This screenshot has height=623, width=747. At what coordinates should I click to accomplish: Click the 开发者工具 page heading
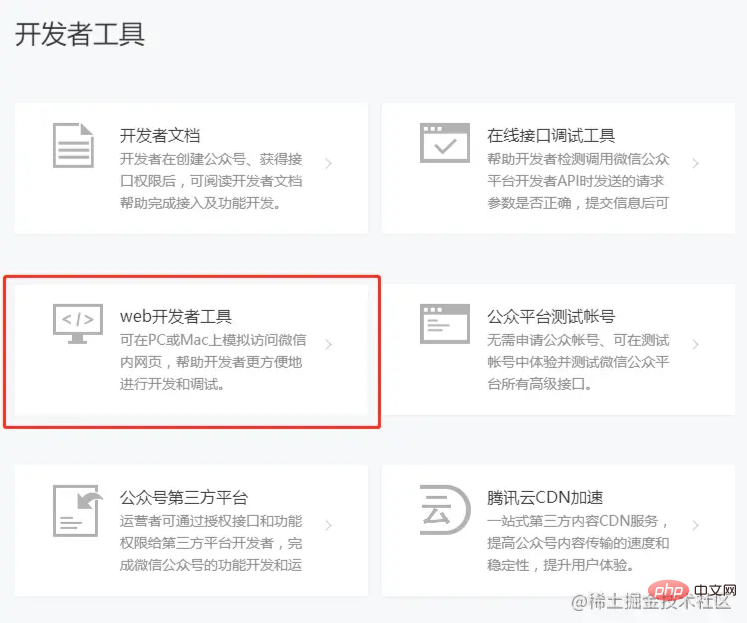tap(80, 34)
